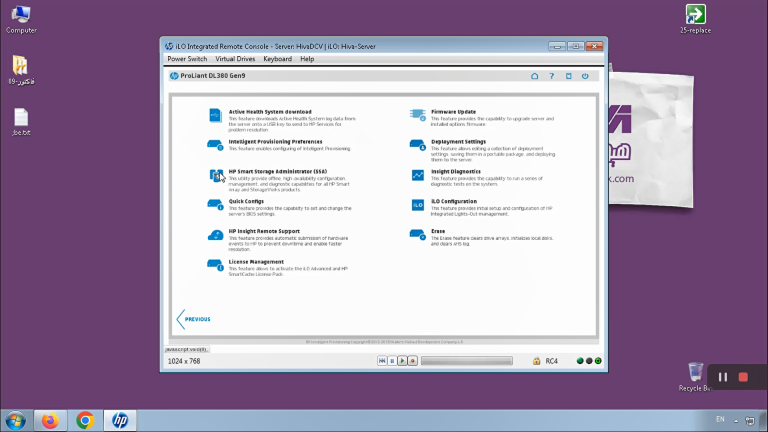Click the console playback progress bar
The image size is (768, 432).
point(467,361)
